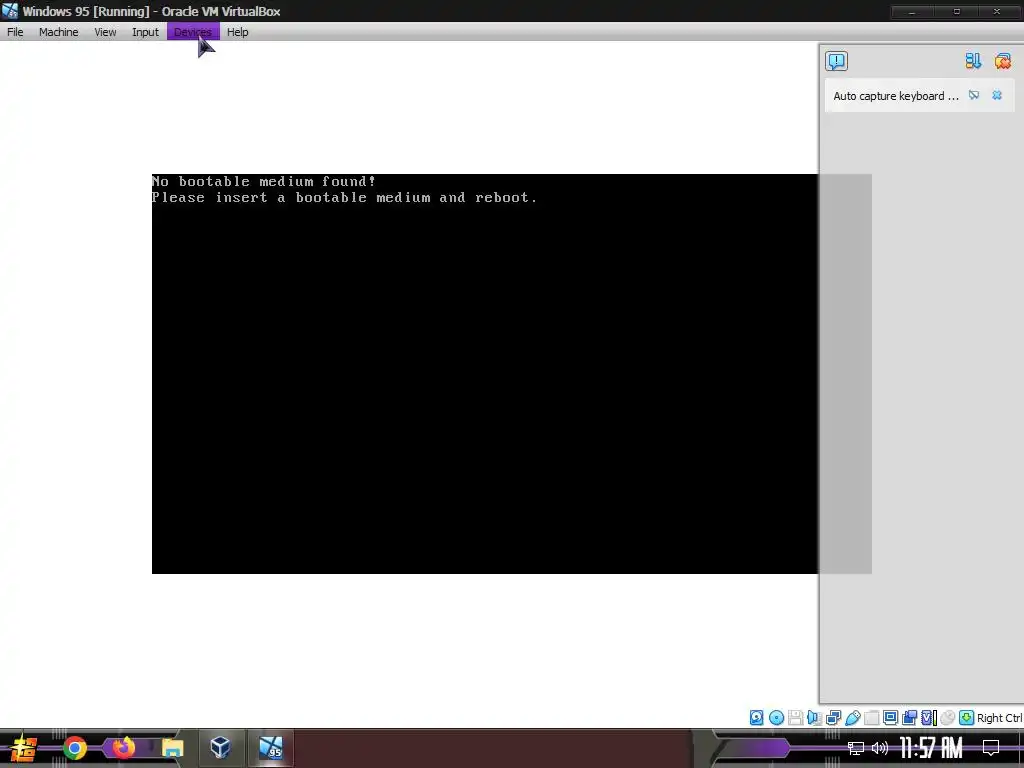Open the View menu
1024x768 pixels.
pos(105,32)
